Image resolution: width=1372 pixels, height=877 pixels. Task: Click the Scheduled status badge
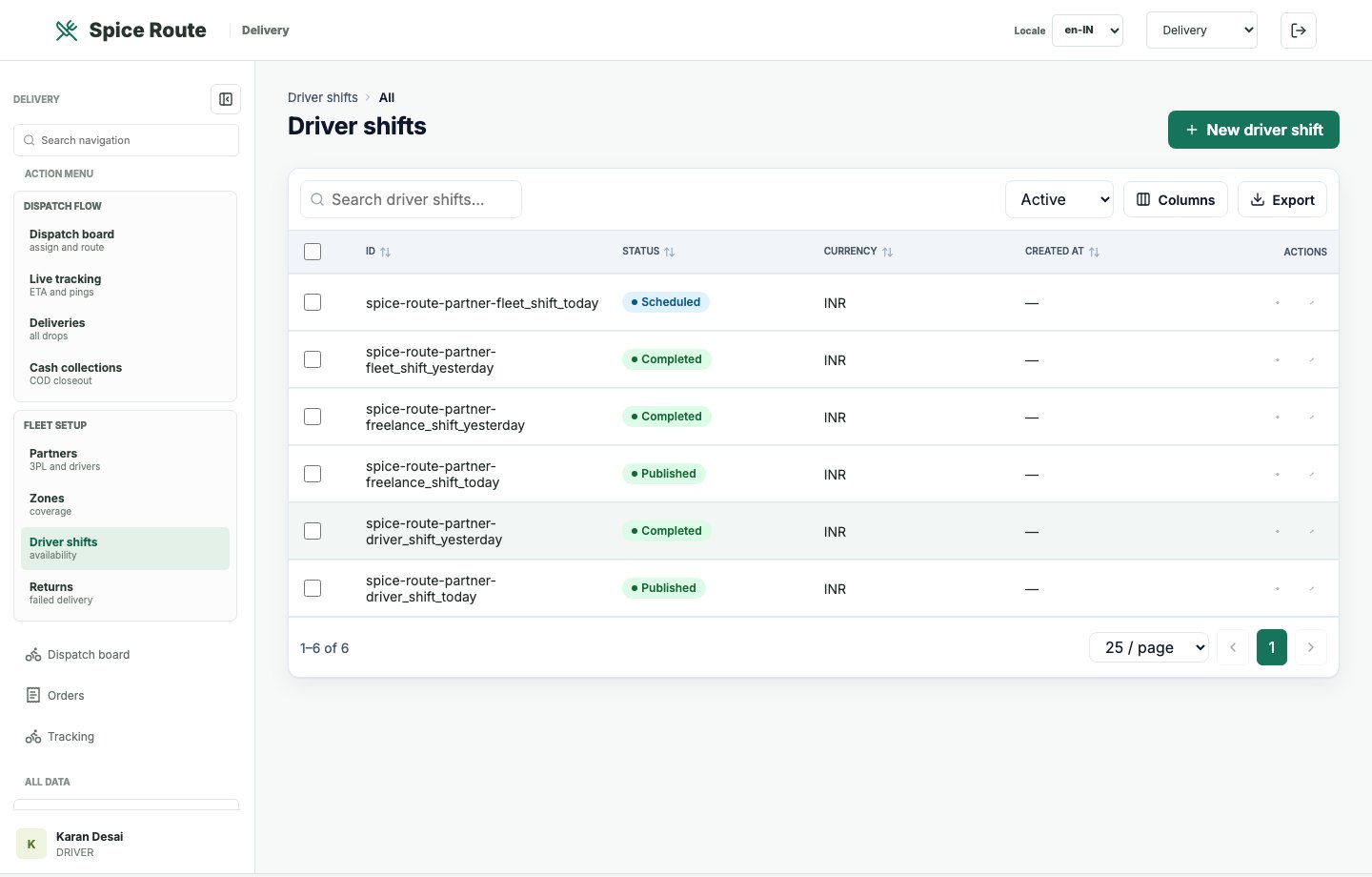666,302
